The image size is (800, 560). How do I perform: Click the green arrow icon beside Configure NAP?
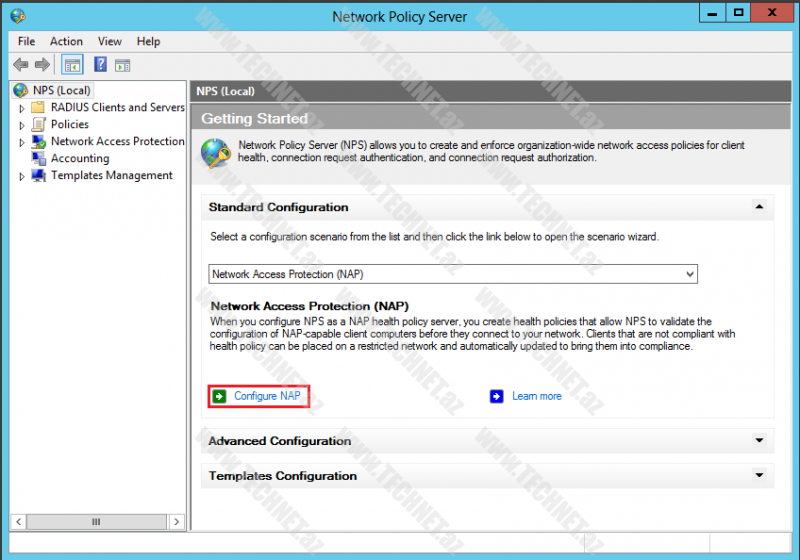pos(219,396)
